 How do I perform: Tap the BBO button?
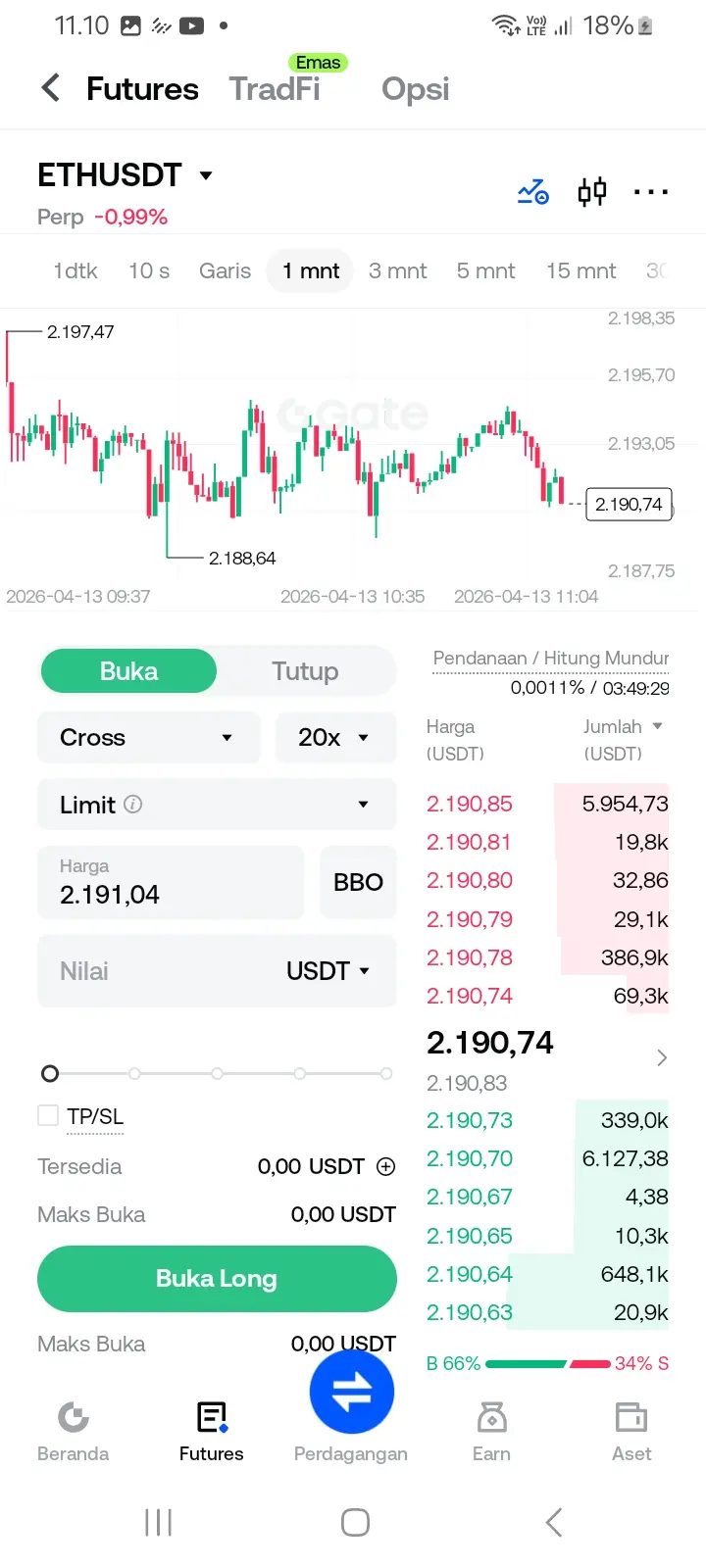pyautogui.click(x=358, y=882)
